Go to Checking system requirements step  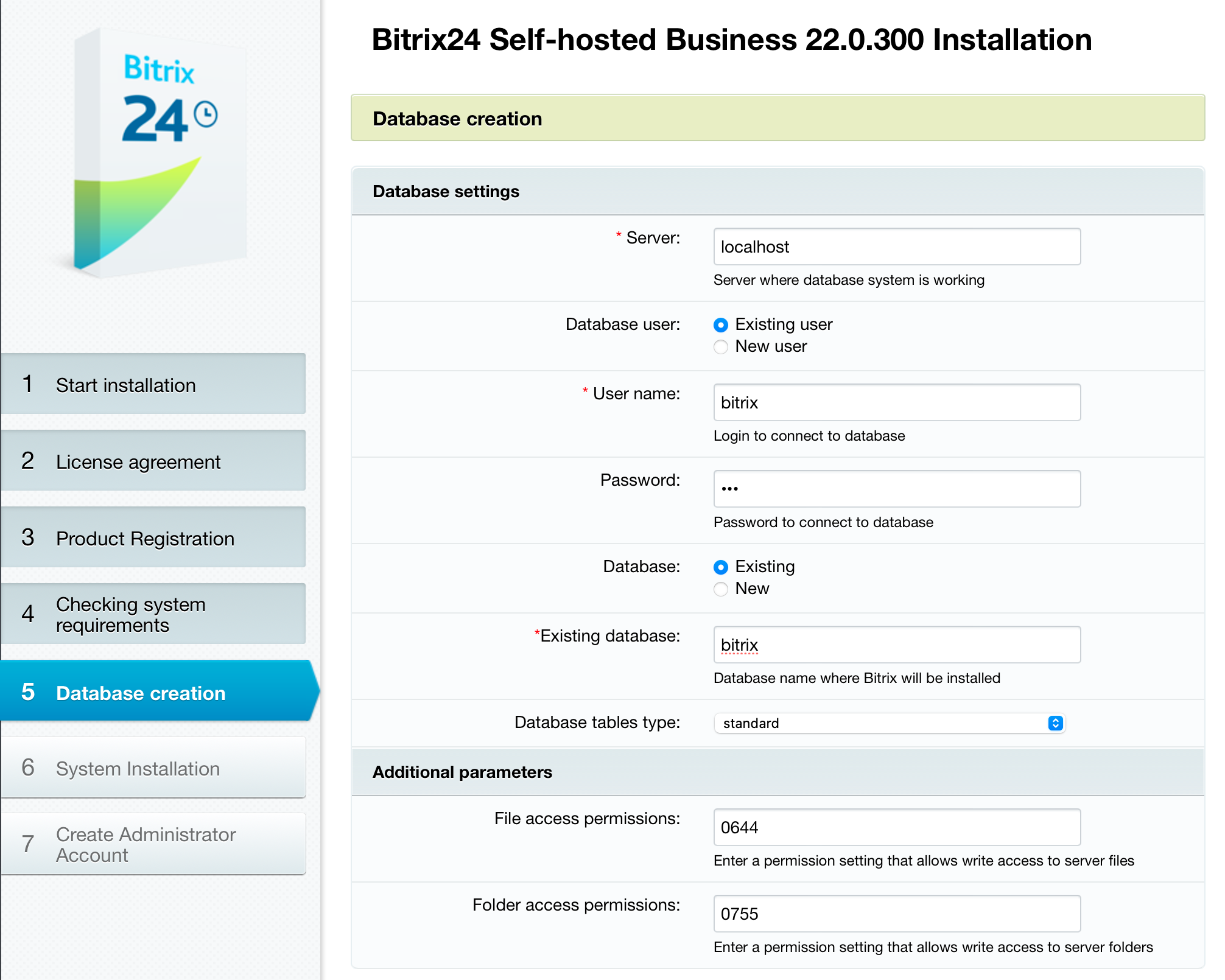[153, 614]
